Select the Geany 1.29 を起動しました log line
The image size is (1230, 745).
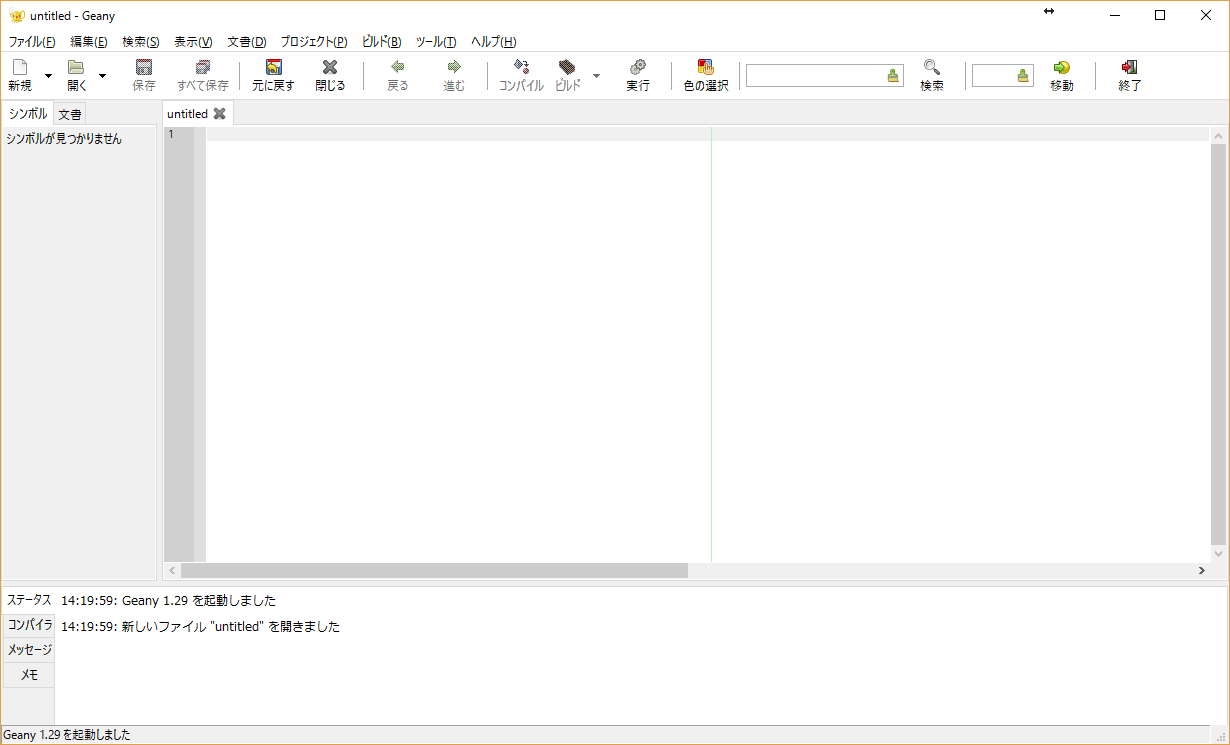coord(168,601)
